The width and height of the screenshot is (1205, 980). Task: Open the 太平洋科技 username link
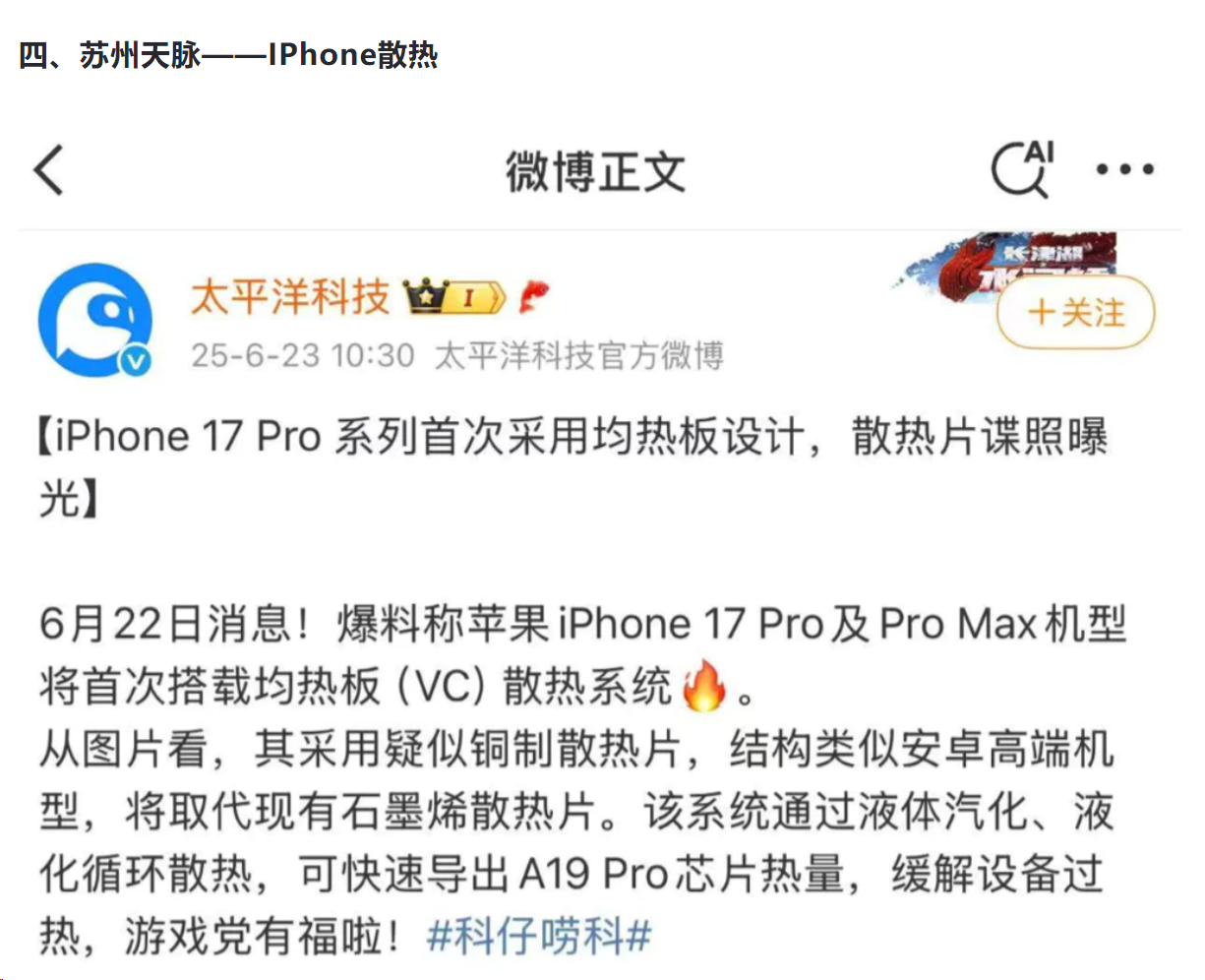(290, 296)
